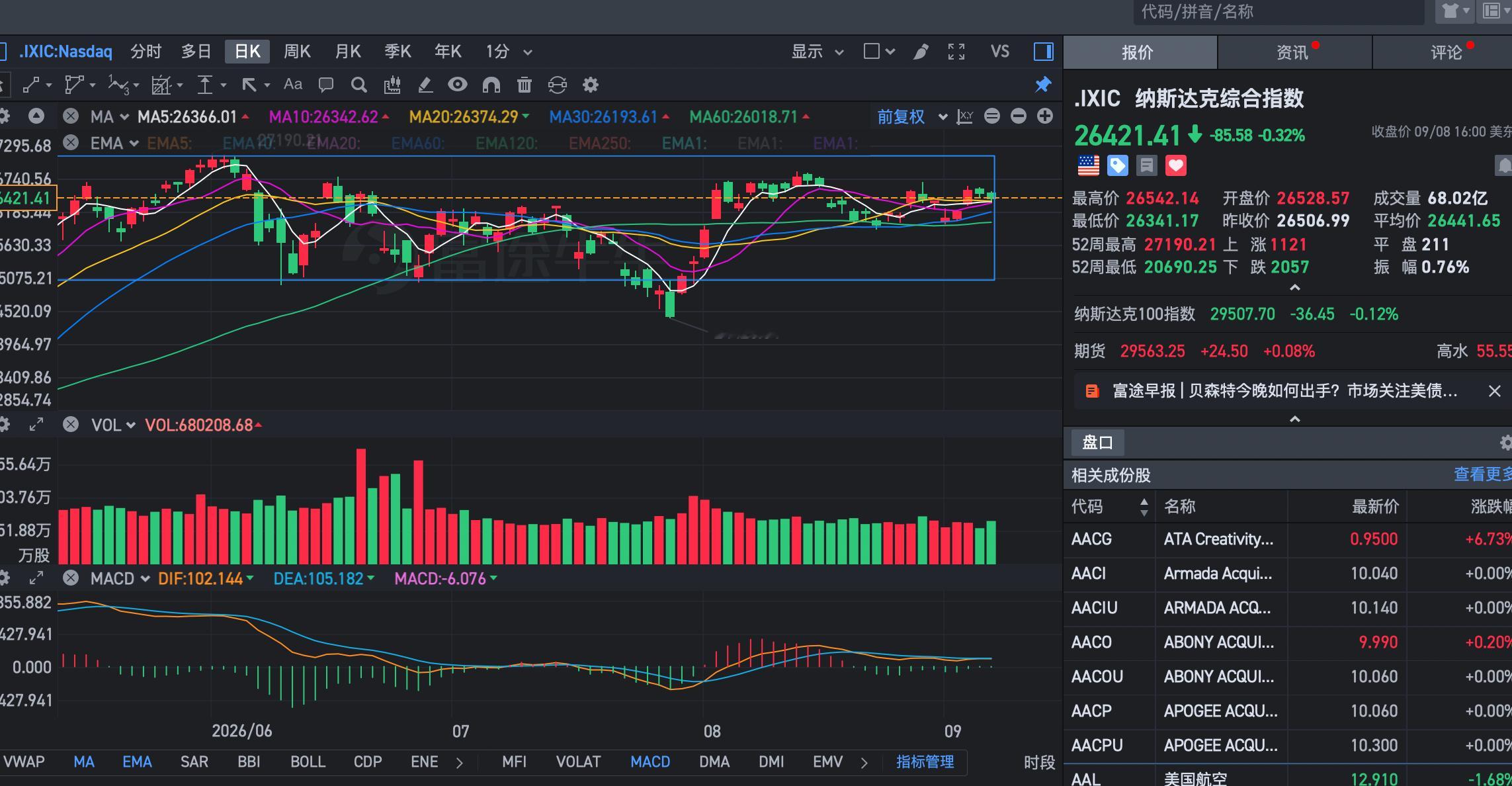Dismiss the 富途早报 news banner
Viewport: 1512px width, 786px height.
[1494, 391]
